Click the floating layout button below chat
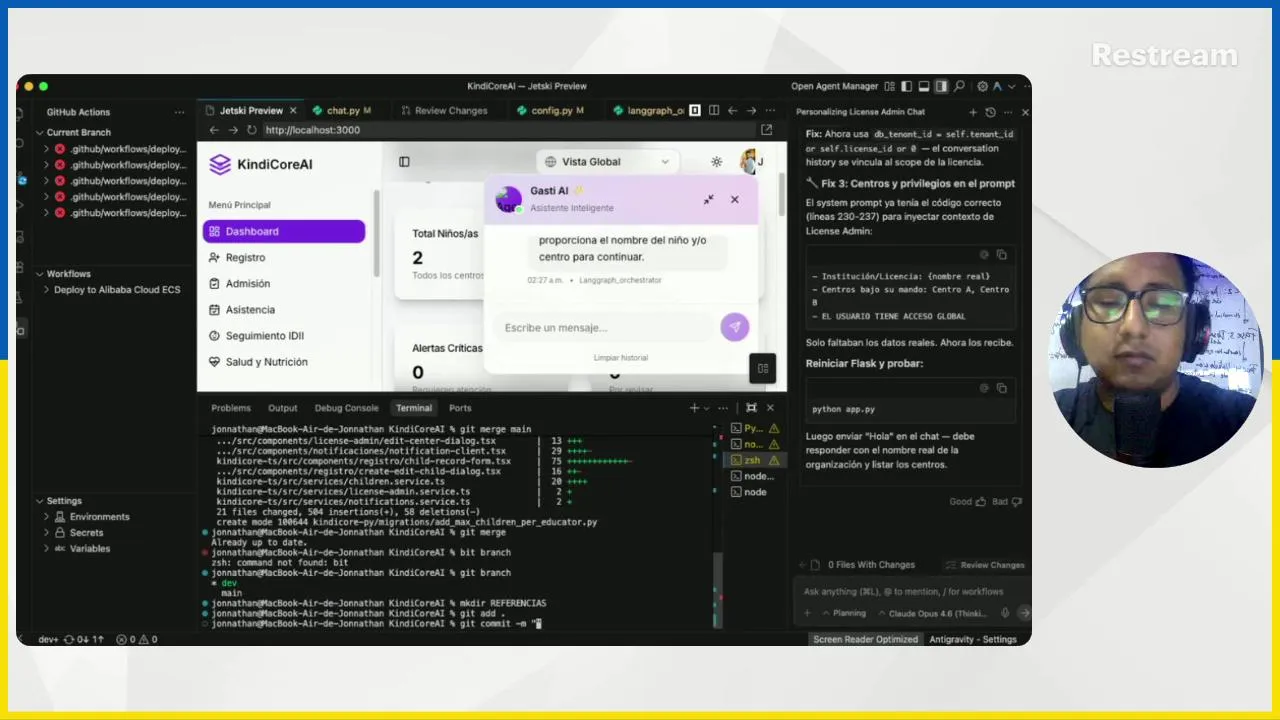 pos(762,368)
